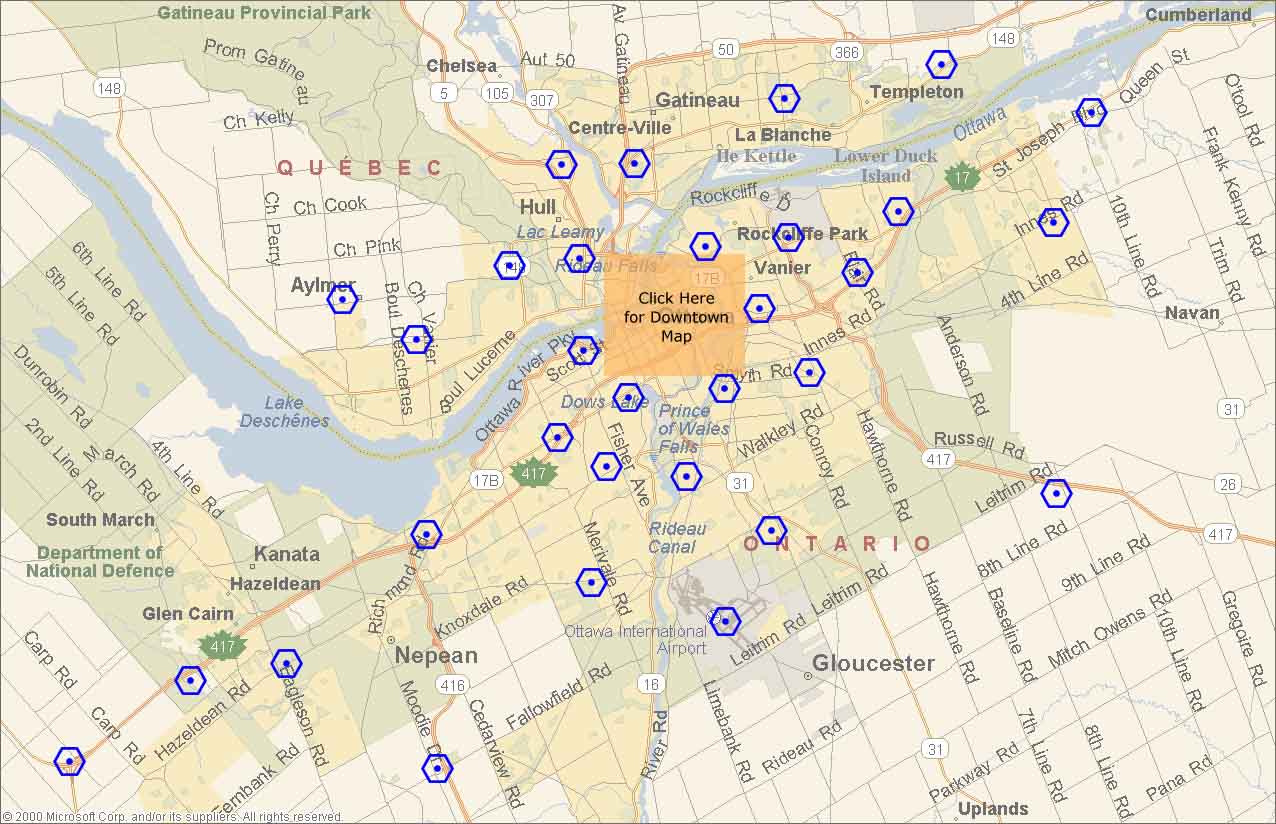Pick the hexagon marker just above the downtown box
The image size is (1276, 824).
[705, 246]
